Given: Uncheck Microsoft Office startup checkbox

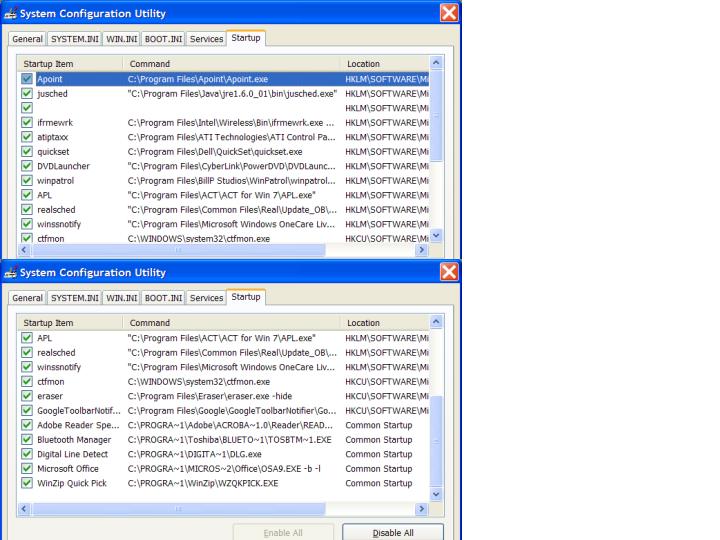Looking at the screenshot, I should tap(27, 468).
